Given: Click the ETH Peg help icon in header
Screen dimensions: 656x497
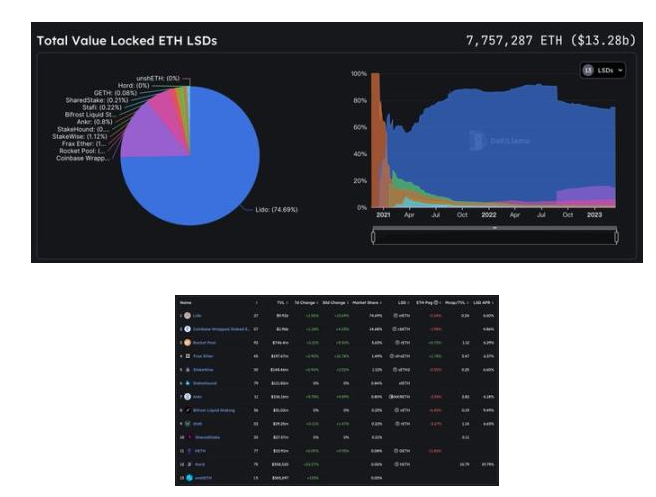Looking at the screenshot, I should [x=436, y=302].
